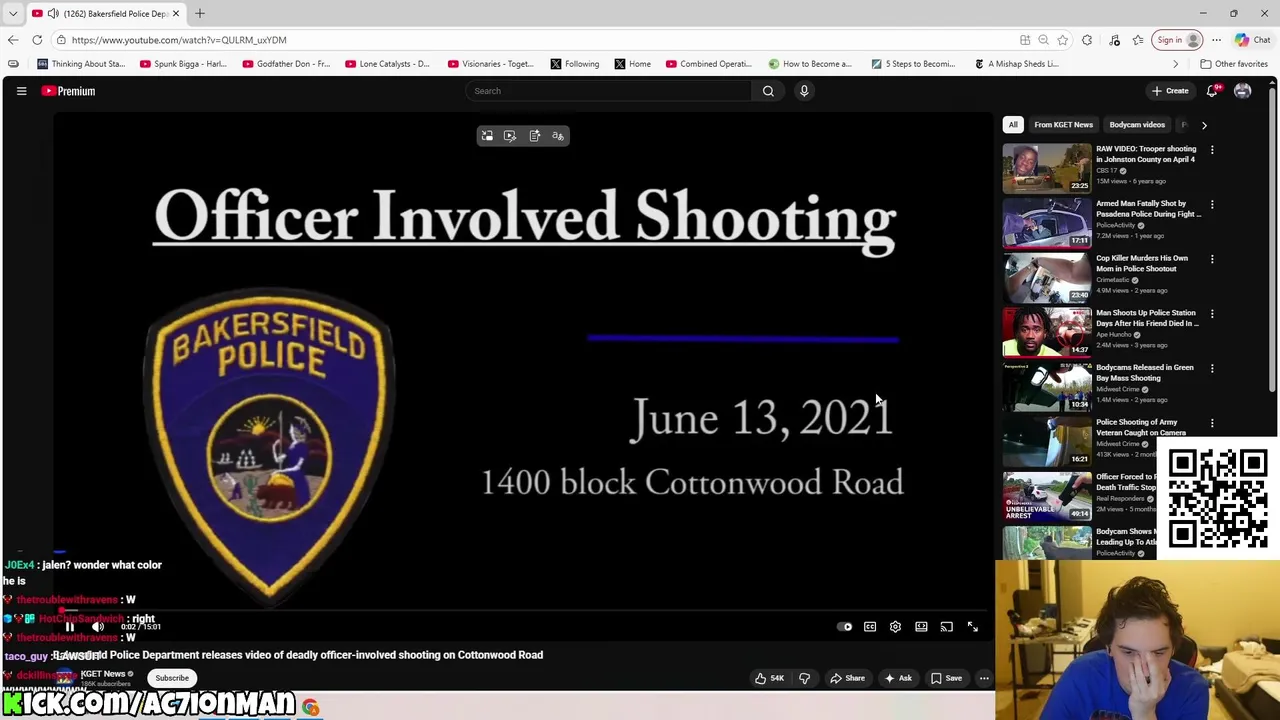The width and height of the screenshot is (1280, 720).
Task: Save the video to a playlist
Action: (946, 678)
